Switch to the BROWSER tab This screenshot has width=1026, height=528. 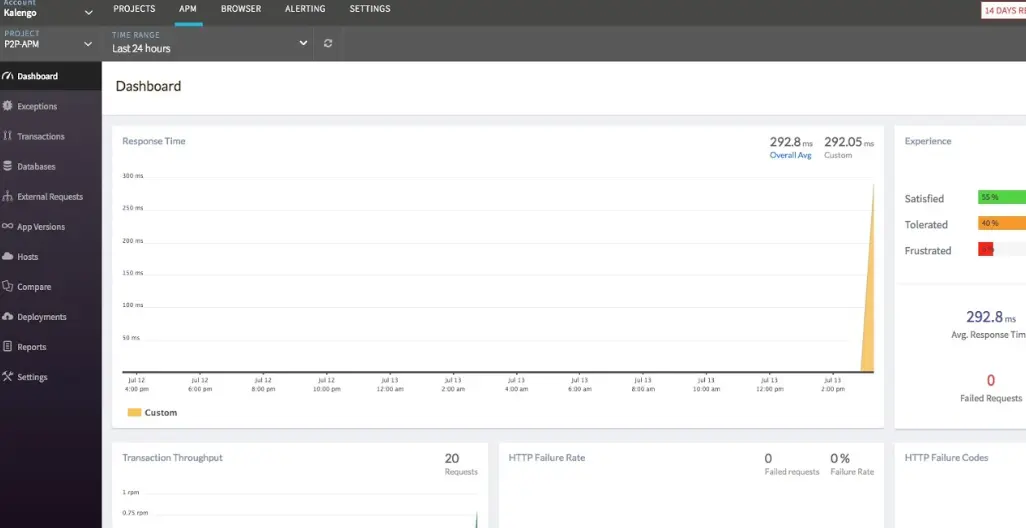tap(241, 9)
